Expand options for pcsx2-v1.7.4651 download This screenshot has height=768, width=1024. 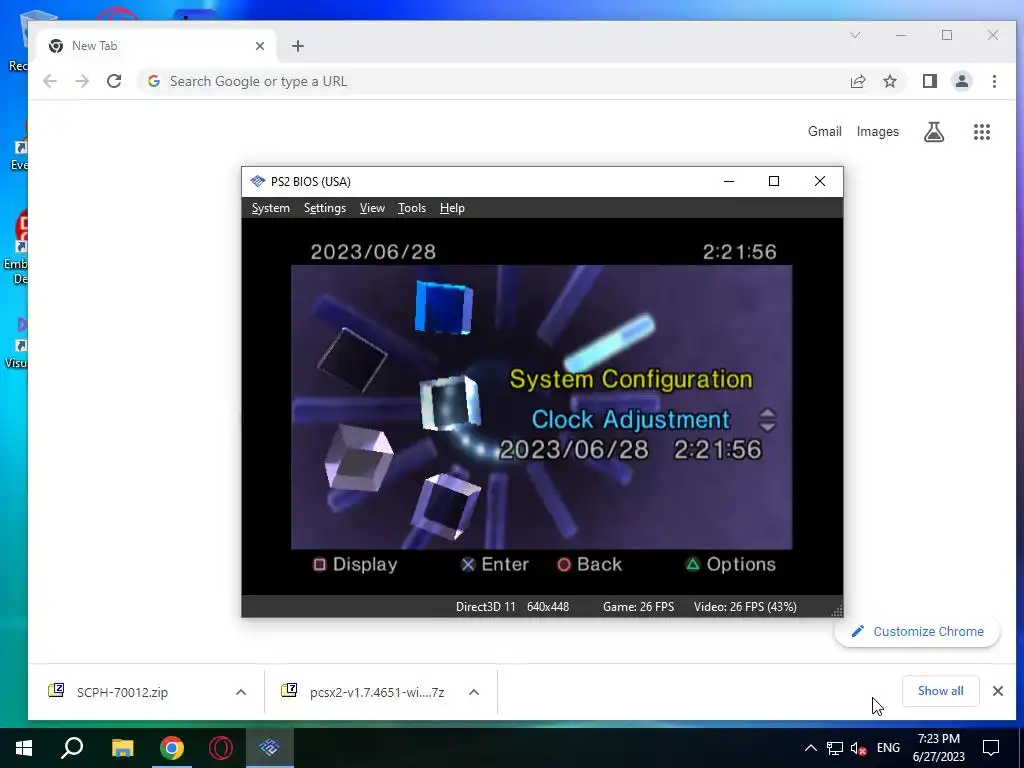coord(474,692)
